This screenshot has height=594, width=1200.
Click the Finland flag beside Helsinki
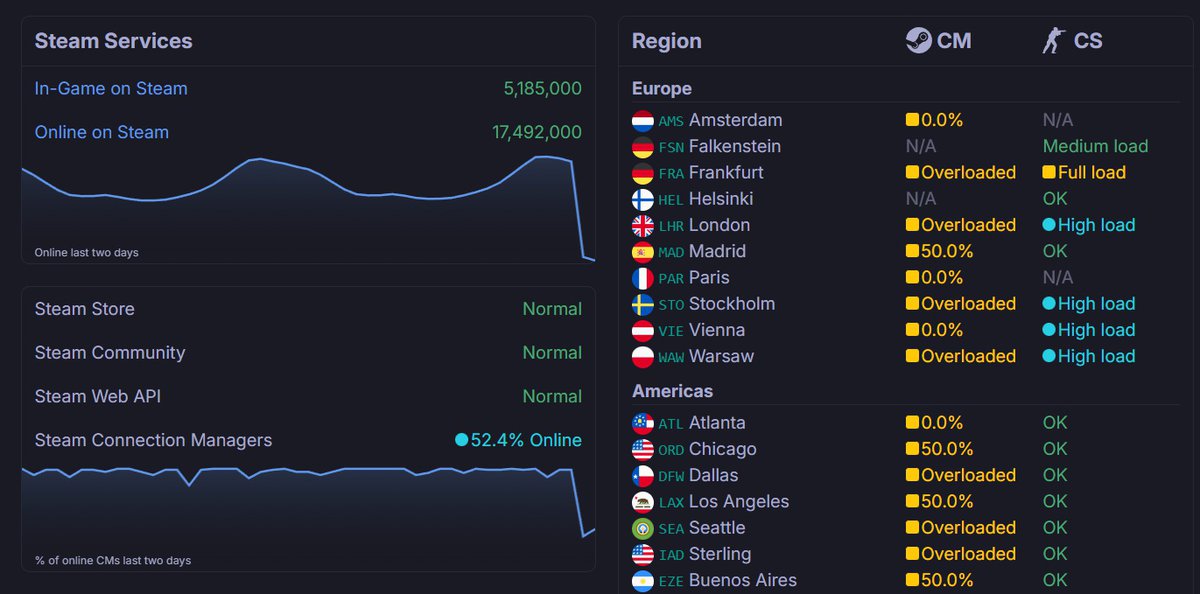pyautogui.click(x=643, y=200)
